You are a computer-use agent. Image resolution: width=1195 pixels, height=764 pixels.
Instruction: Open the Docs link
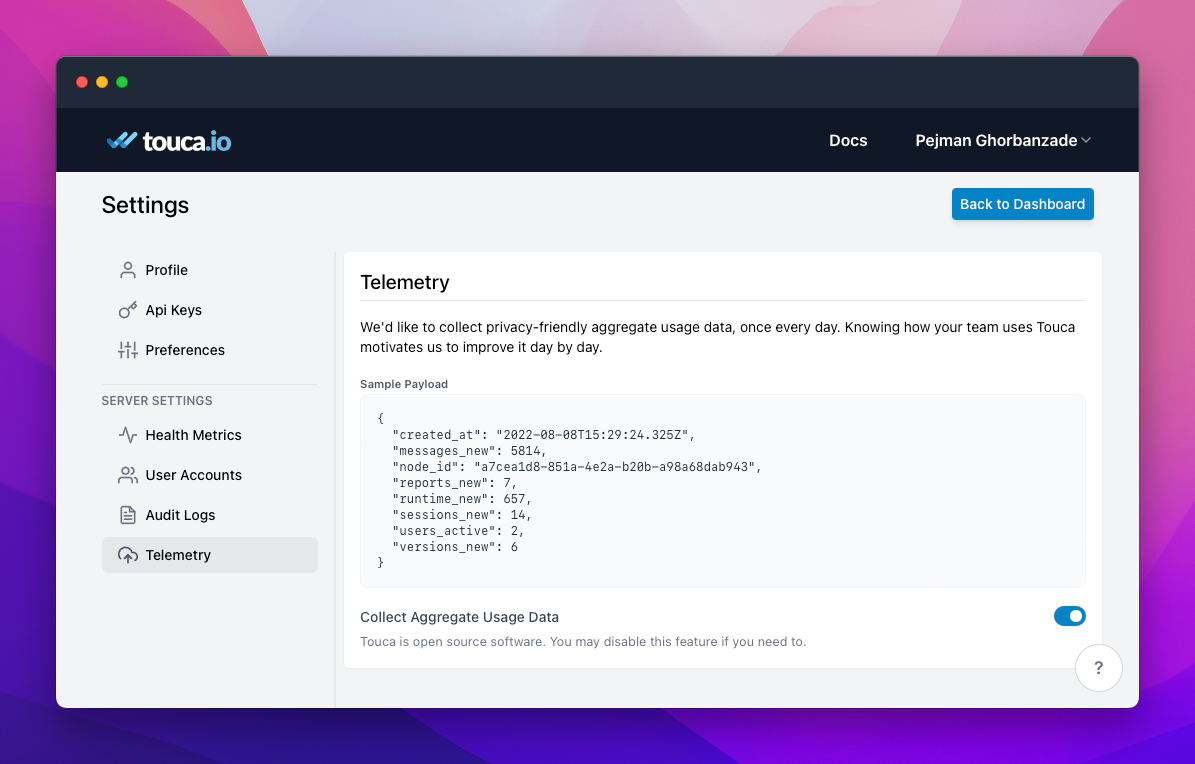point(847,140)
